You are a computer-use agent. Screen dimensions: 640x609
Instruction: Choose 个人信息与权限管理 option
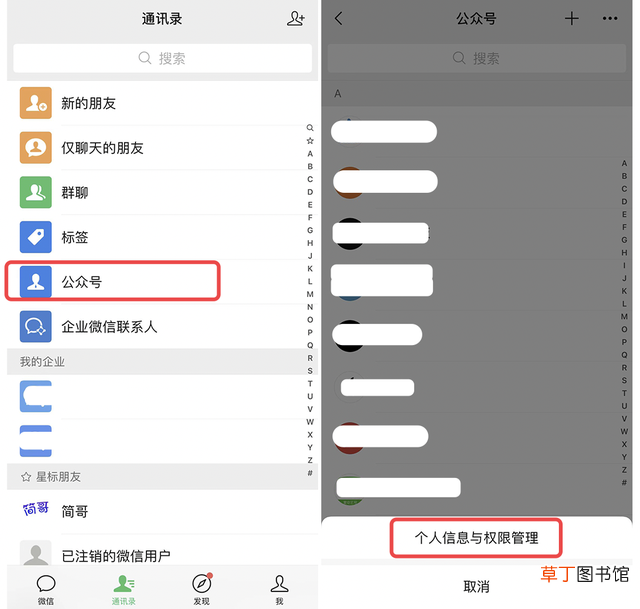pyautogui.click(x=476, y=538)
